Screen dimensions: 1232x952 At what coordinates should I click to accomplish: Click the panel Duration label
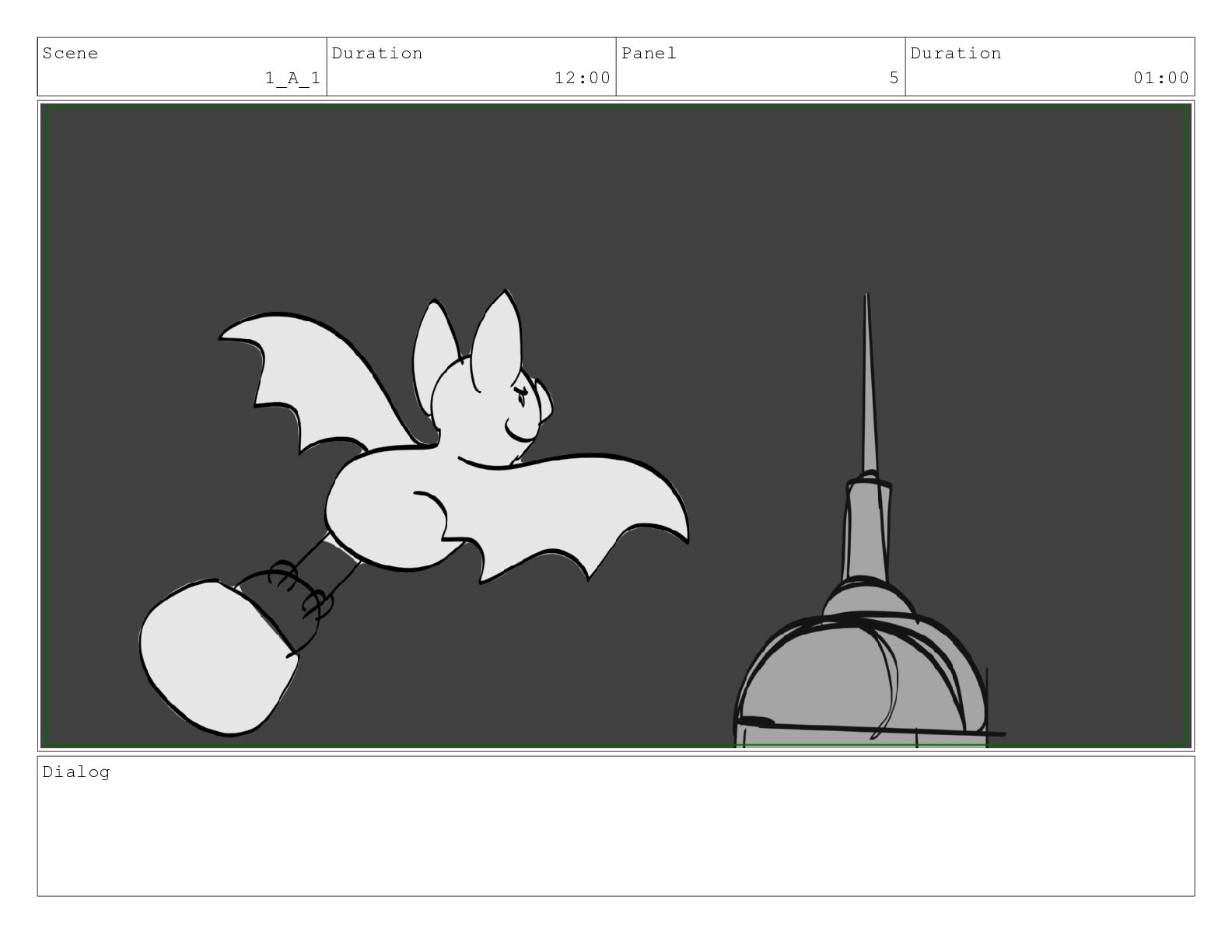[x=956, y=54]
